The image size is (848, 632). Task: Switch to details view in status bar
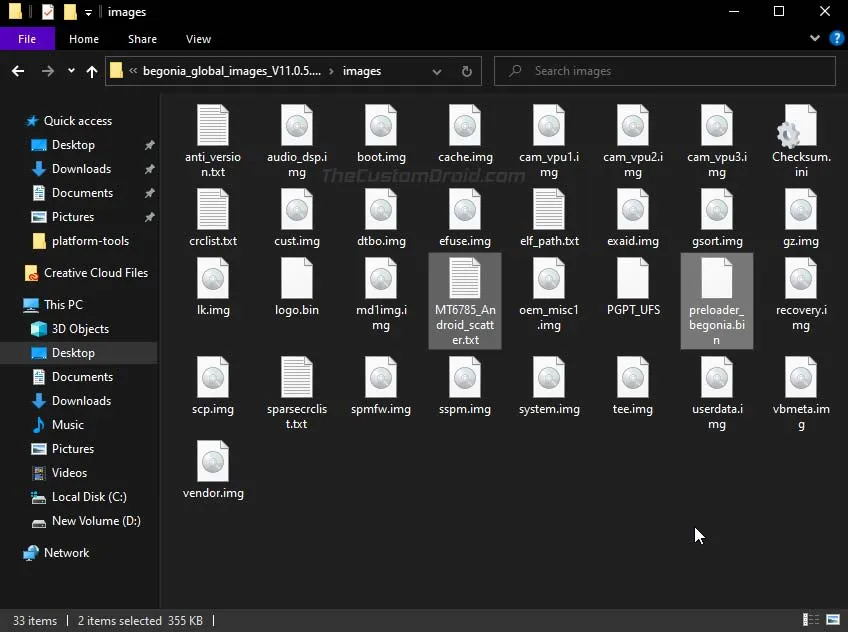[811, 621]
